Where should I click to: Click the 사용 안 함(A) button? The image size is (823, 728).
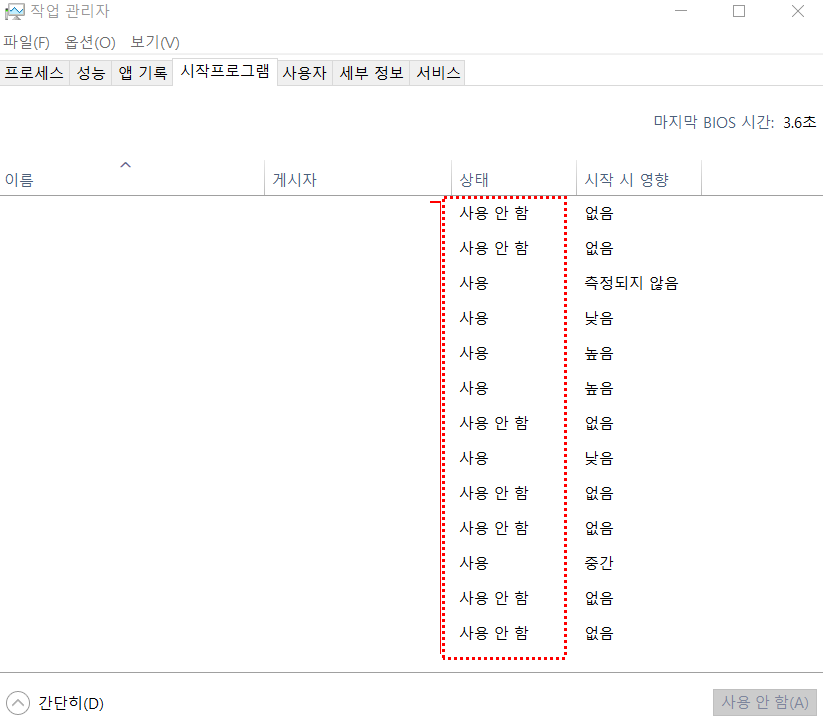pos(765,702)
